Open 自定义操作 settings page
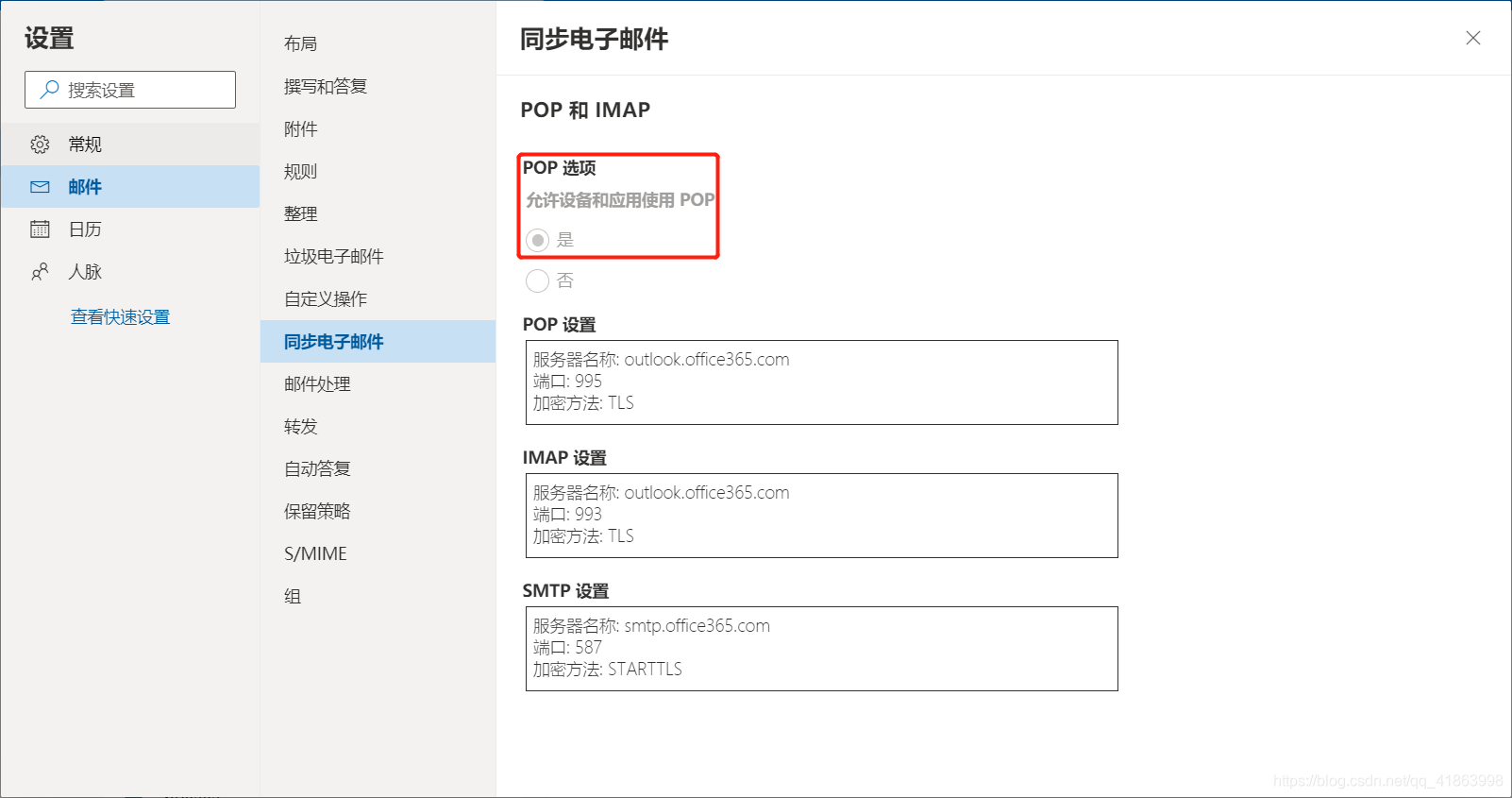1512x798 pixels. 378,298
